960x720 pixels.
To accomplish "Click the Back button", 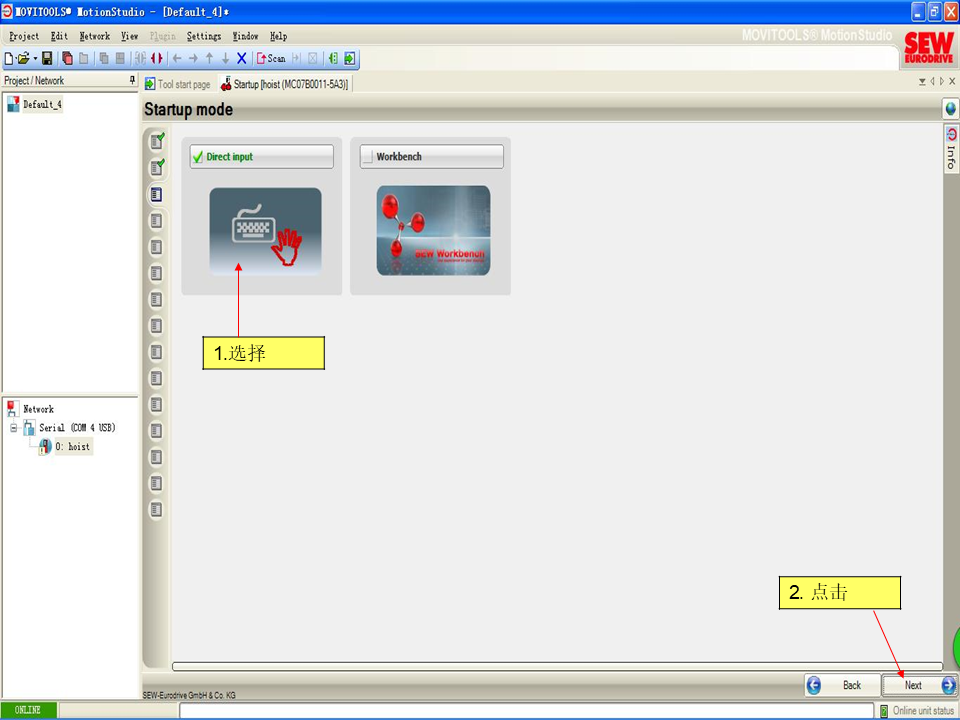I will point(841,685).
